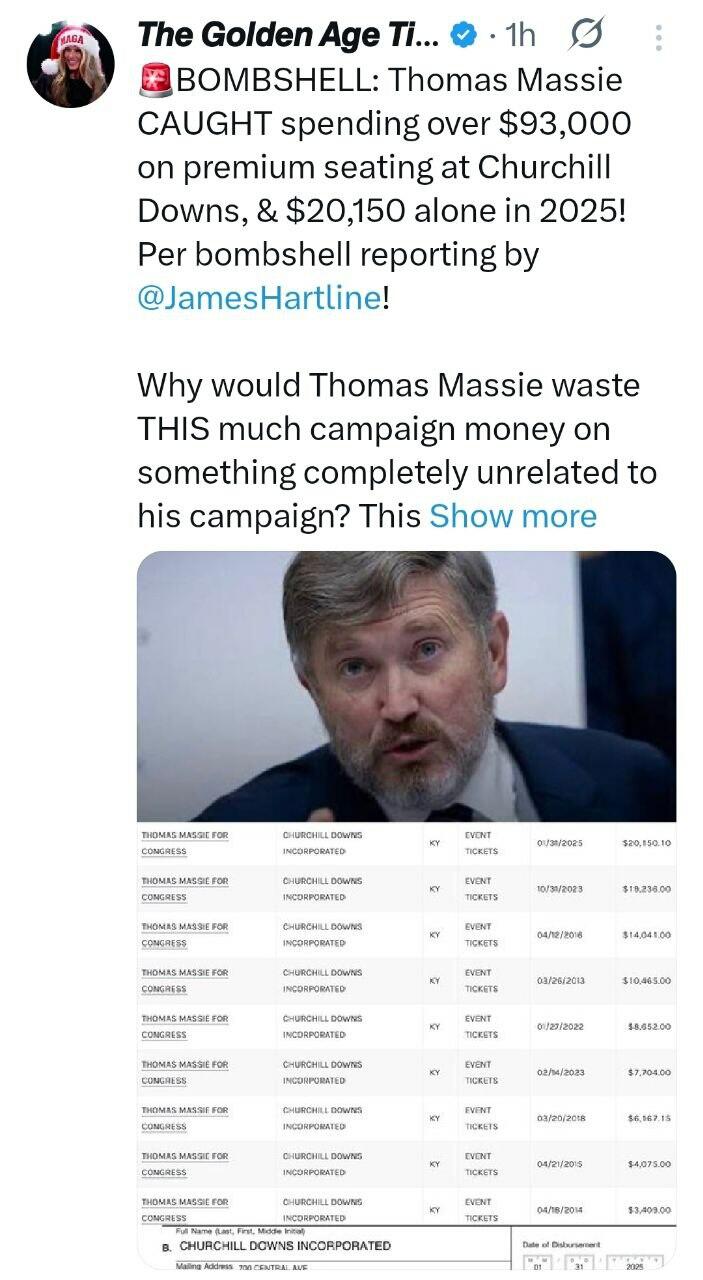Click the bold CHURCHILL DOWNS INCORPORATED form name

tap(284, 1246)
